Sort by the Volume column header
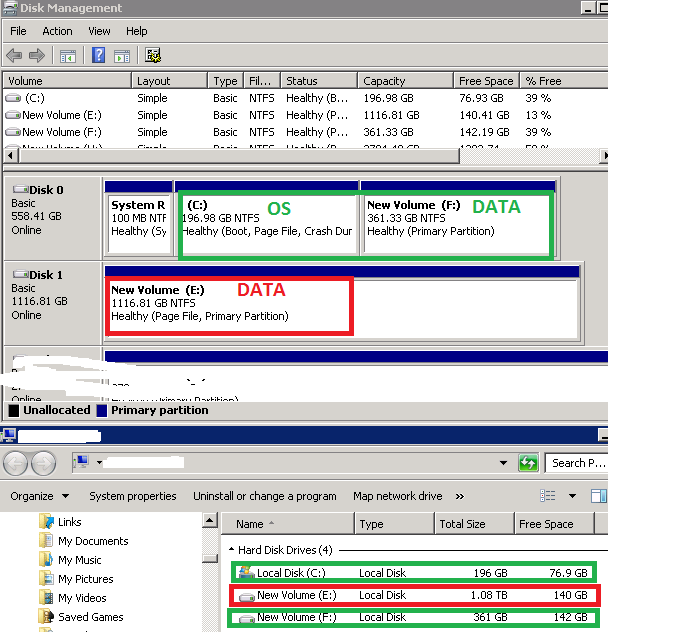Image resolution: width=691 pixels, height=632 pixels. [67, 81]
